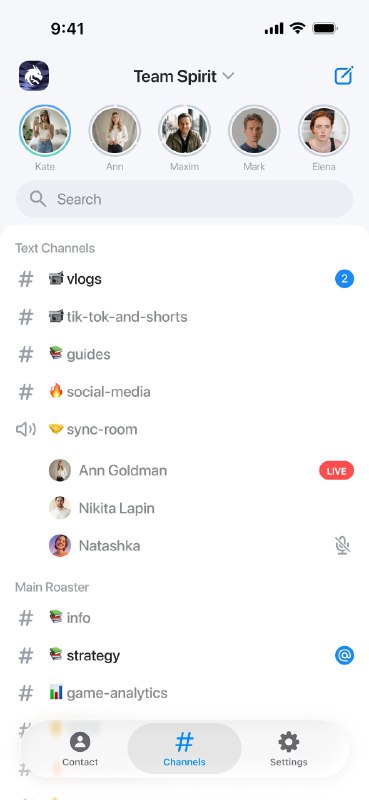Collapse the Main Roaster section
The height and width of the screenshot is (800, 369).
52,587
